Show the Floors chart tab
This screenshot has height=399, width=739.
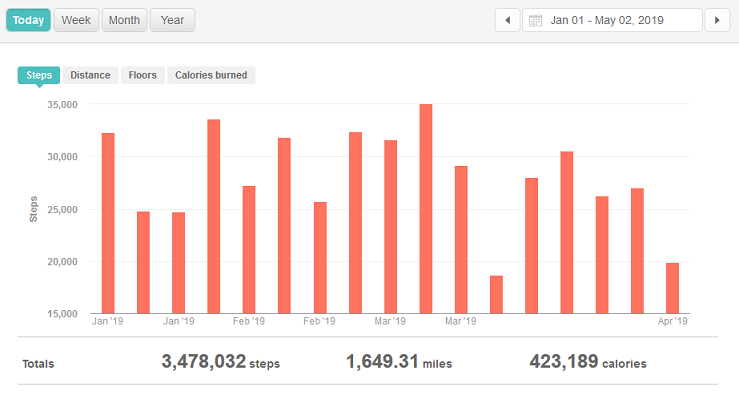coord(143,75)
